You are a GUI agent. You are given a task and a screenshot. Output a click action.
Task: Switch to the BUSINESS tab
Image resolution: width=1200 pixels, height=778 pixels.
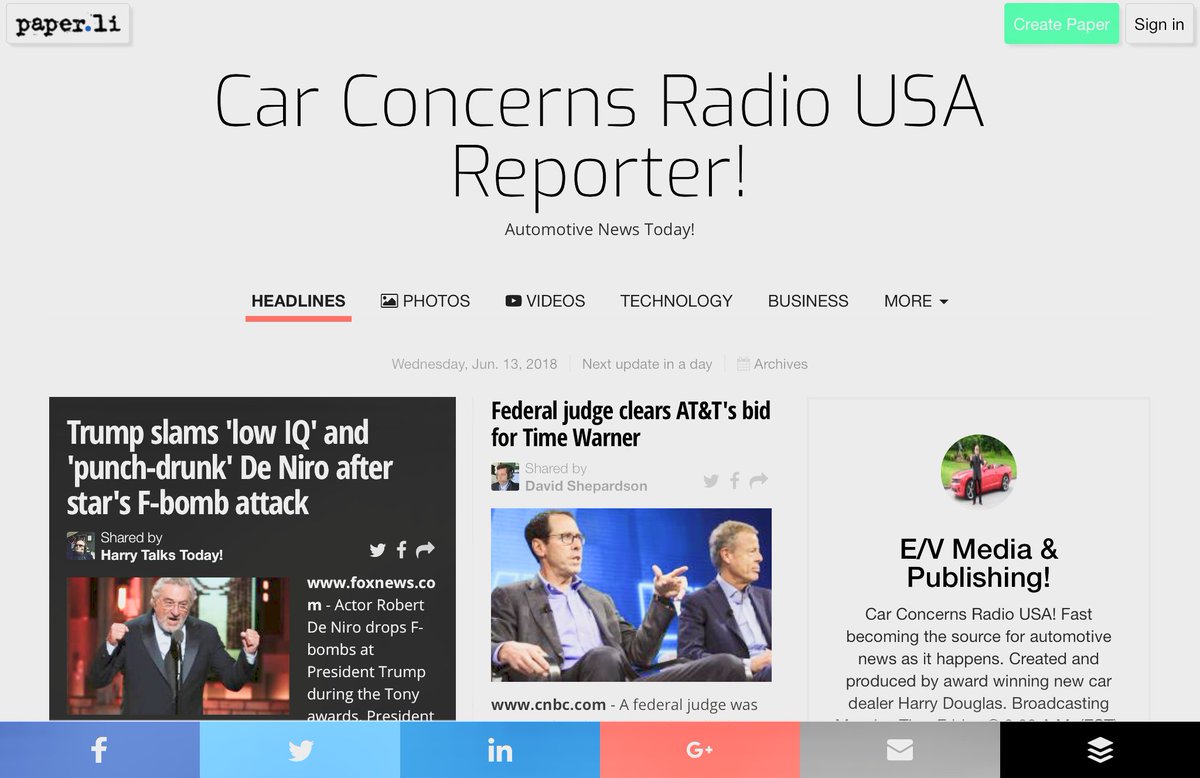tap(808, 301)
